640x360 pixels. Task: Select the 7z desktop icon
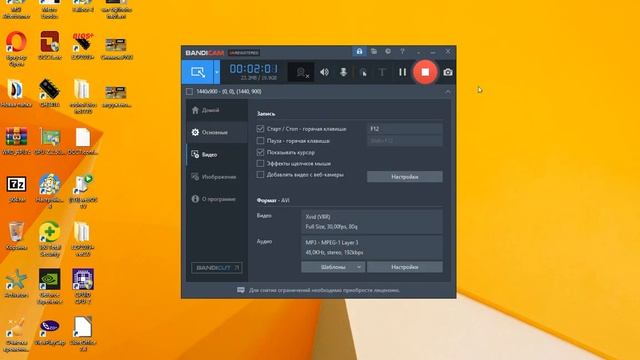coord(16,189)
